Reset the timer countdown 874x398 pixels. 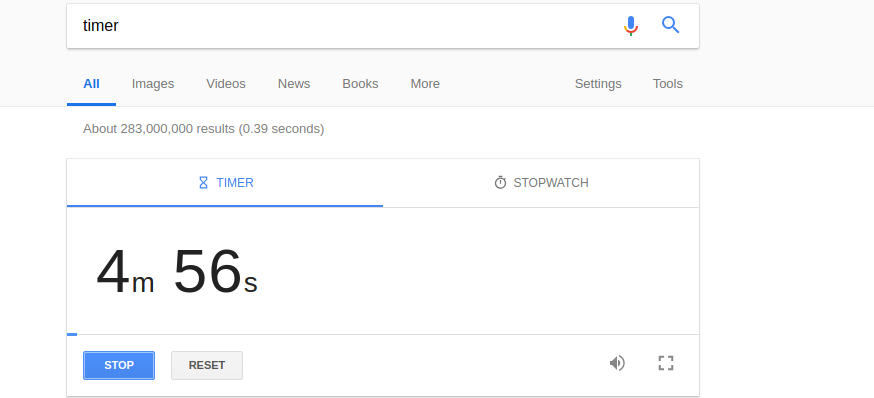pos(207,366)
